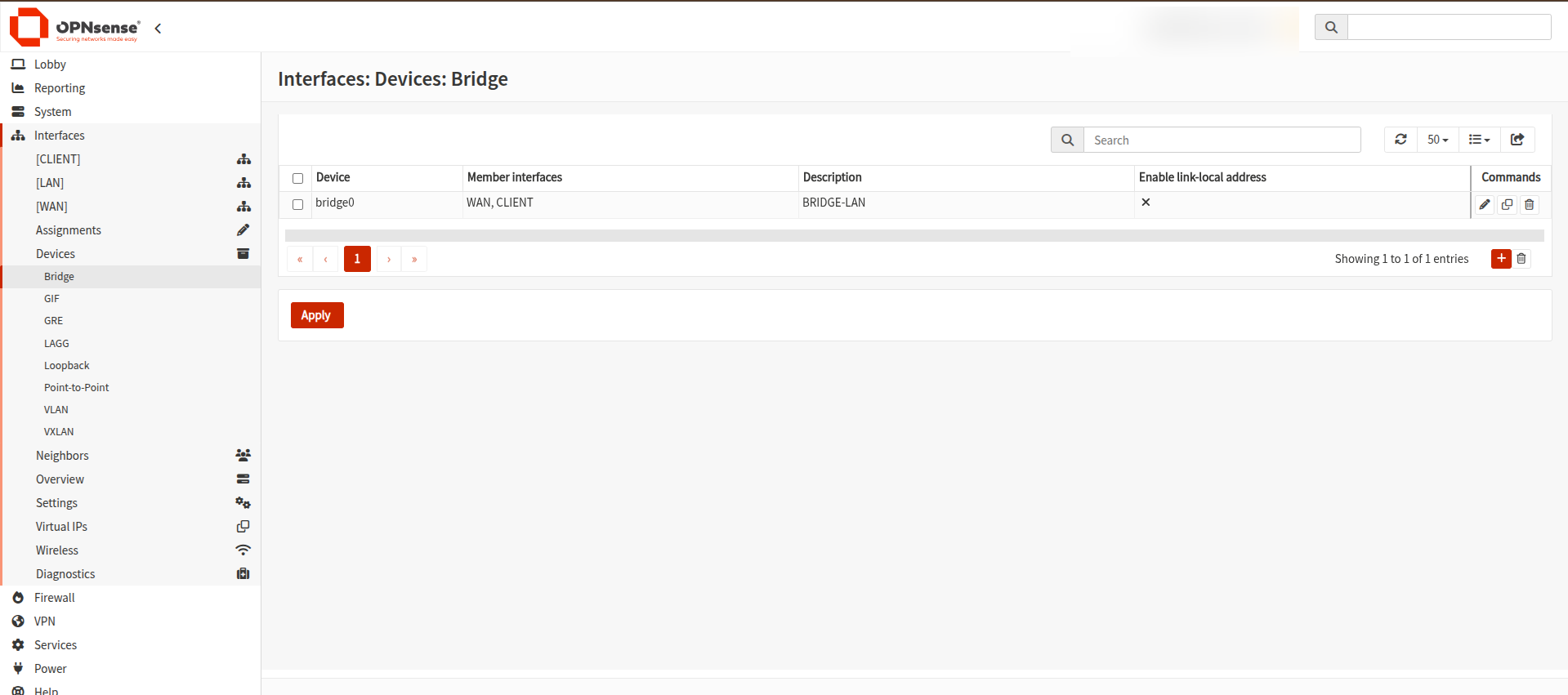
Task: Click the Wireless wifi icon
Action: (x=243, y=550)
